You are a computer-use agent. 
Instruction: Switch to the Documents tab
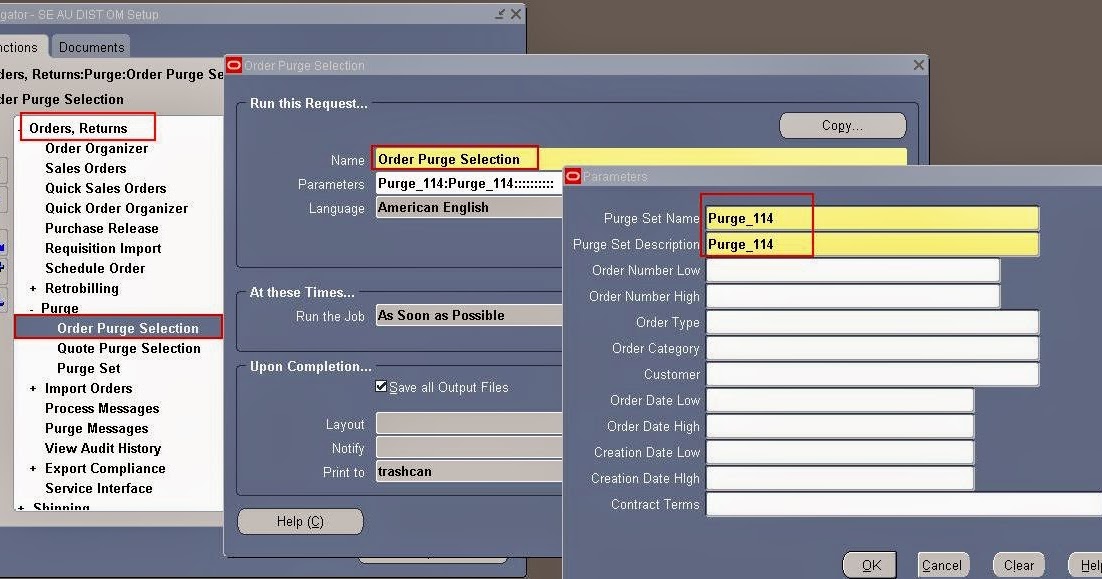(91, 46)
